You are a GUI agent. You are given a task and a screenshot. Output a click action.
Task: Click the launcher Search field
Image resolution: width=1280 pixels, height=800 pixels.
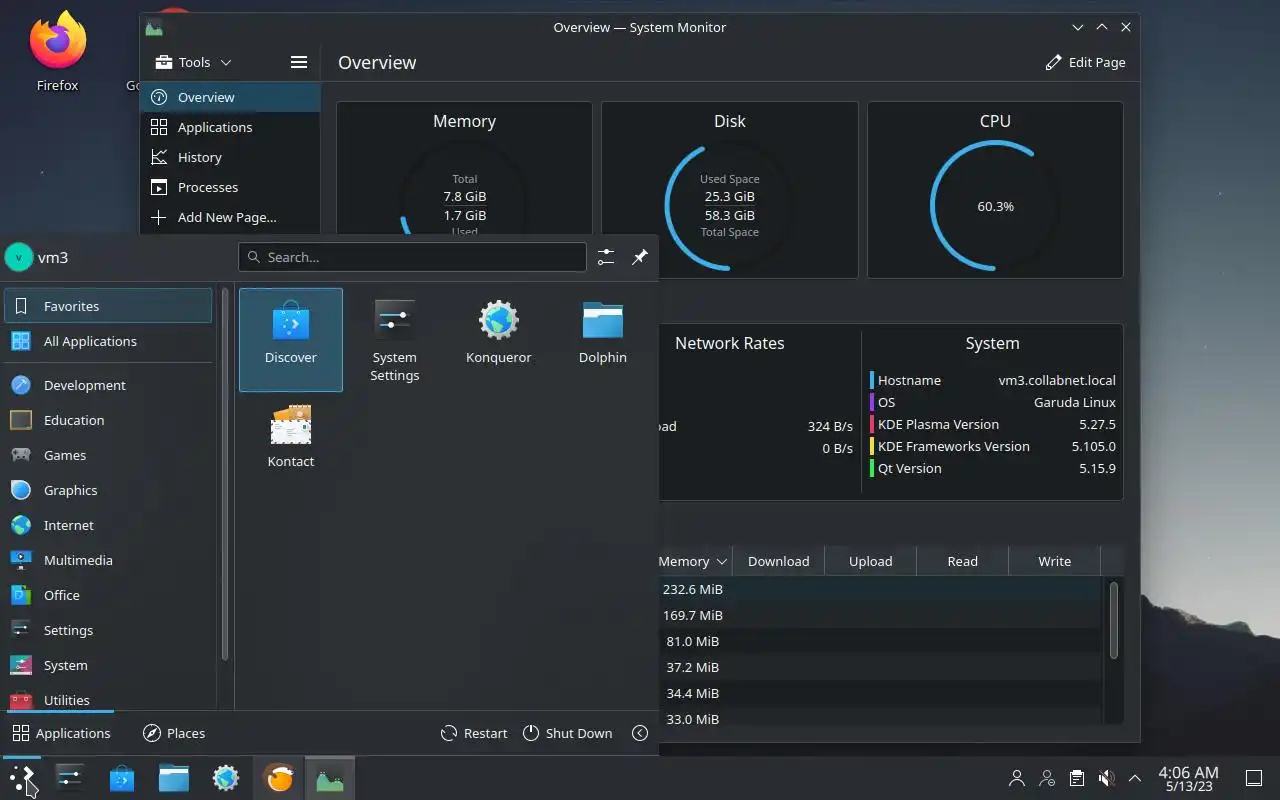point(412,257)
